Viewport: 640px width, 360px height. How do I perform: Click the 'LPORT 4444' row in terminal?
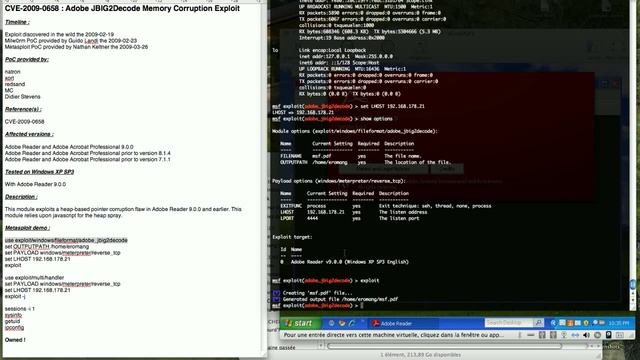click(350, 218)
